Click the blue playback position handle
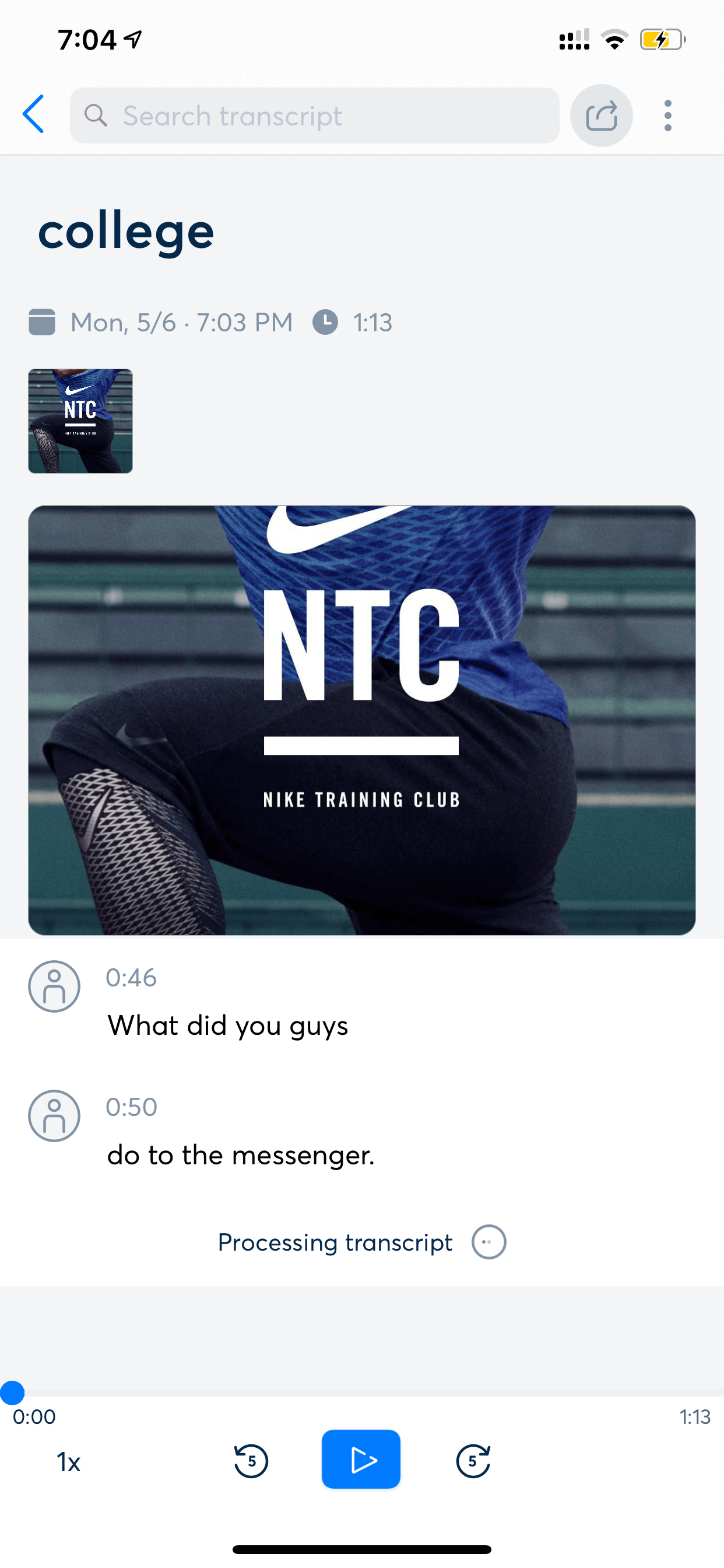The height and width of the screenshot is (1568, 724). (12, 1392)
